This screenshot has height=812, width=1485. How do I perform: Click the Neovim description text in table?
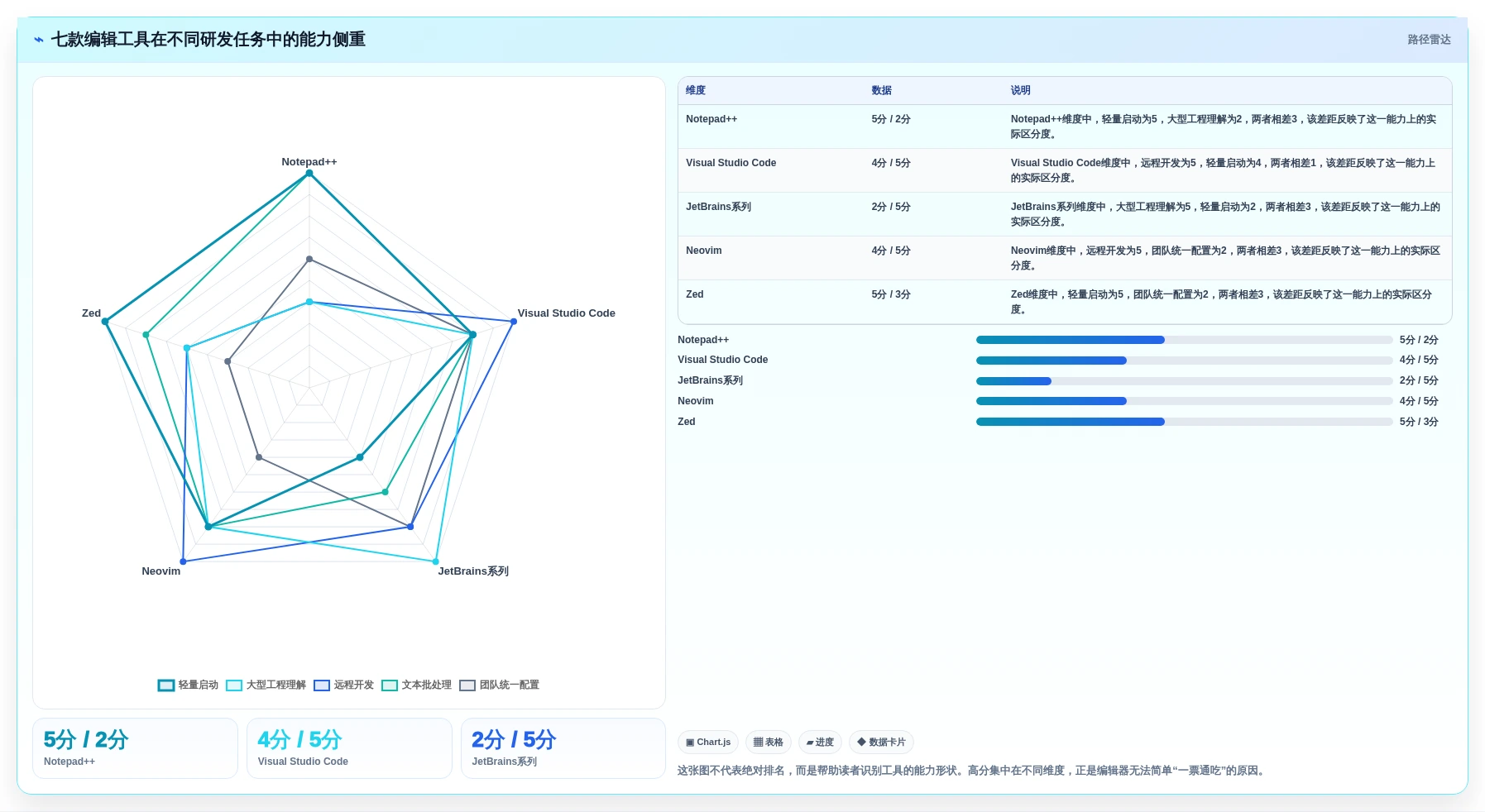tap(1225, 258)
